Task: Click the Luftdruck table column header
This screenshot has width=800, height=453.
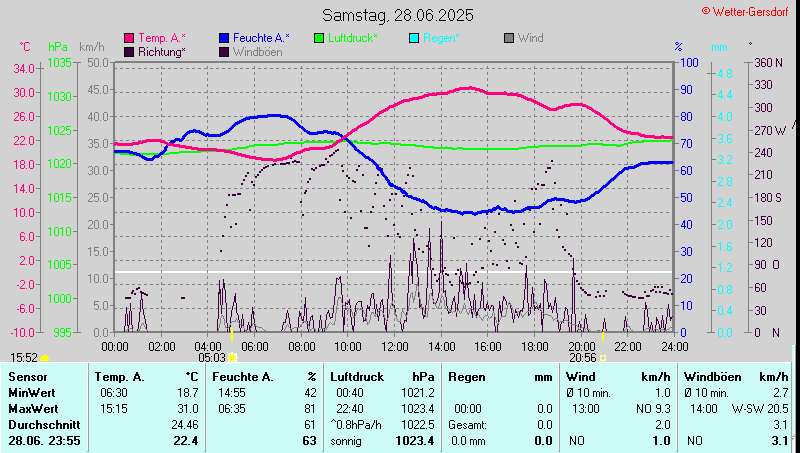Action: [x=357, y=377]
